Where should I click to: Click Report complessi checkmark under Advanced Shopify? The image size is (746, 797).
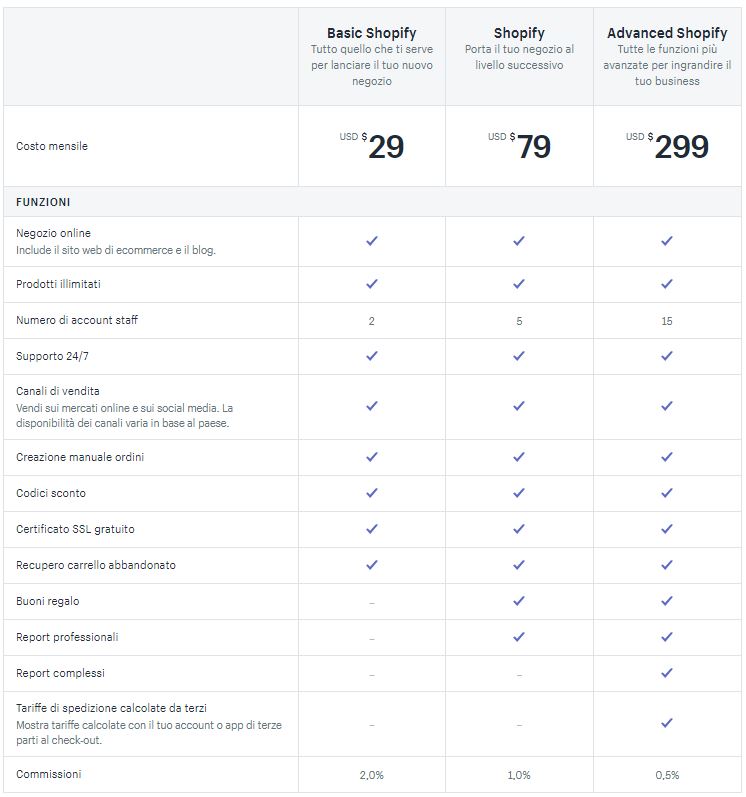tap(667, 673)
